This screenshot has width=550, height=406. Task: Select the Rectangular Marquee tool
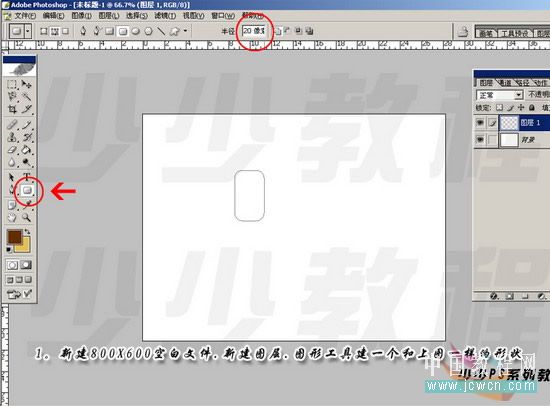pos(12,84)
